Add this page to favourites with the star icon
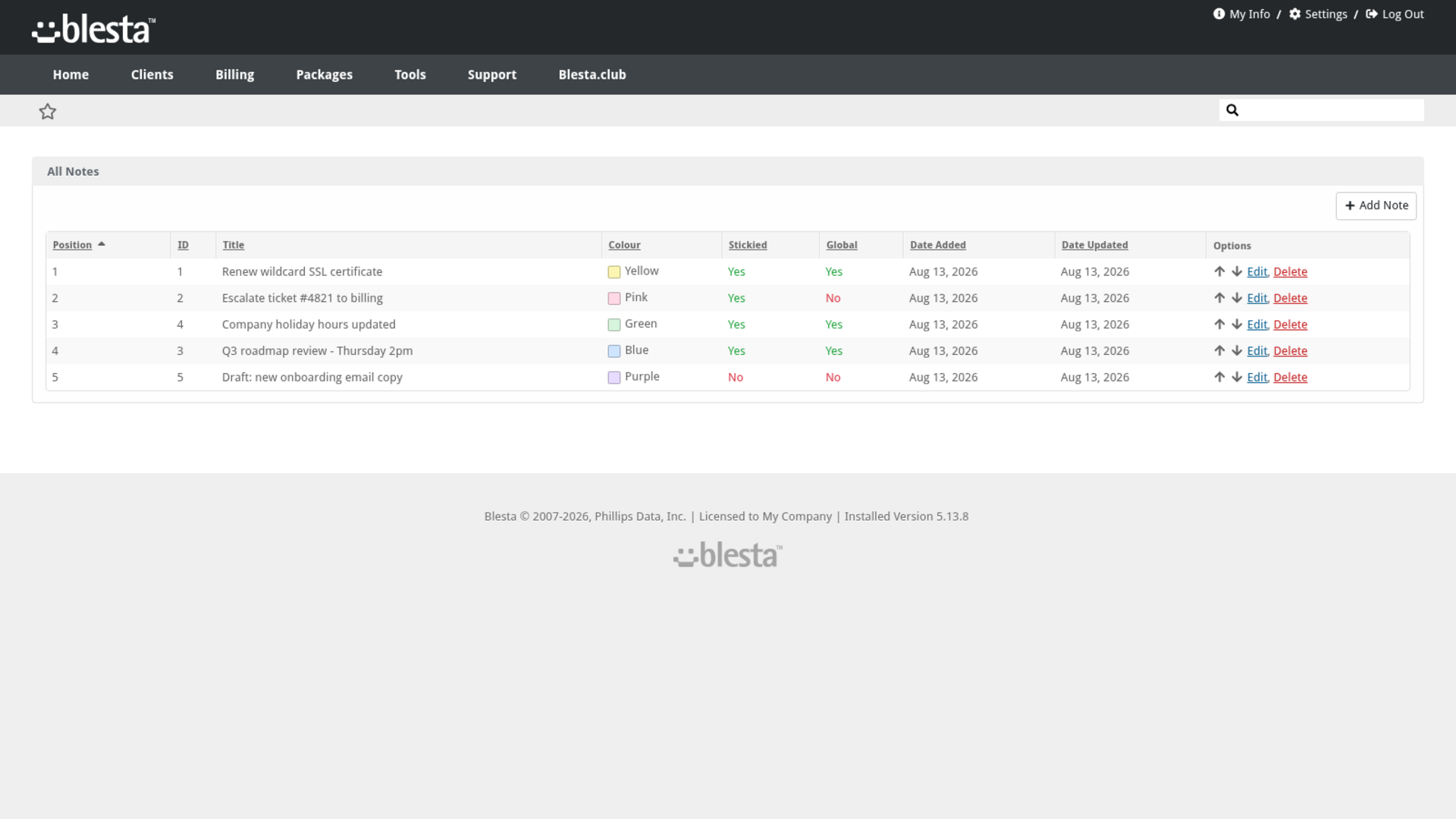The height and width of the screenshot is (819, 1456). coord(48,111)
